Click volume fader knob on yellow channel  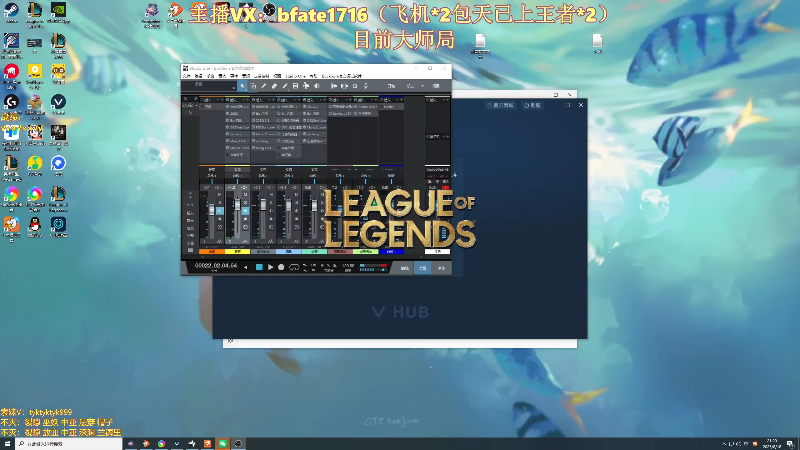pos(237,205)
